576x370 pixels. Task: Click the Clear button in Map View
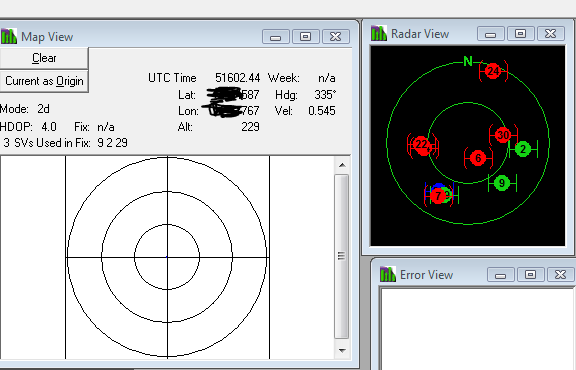44,58
